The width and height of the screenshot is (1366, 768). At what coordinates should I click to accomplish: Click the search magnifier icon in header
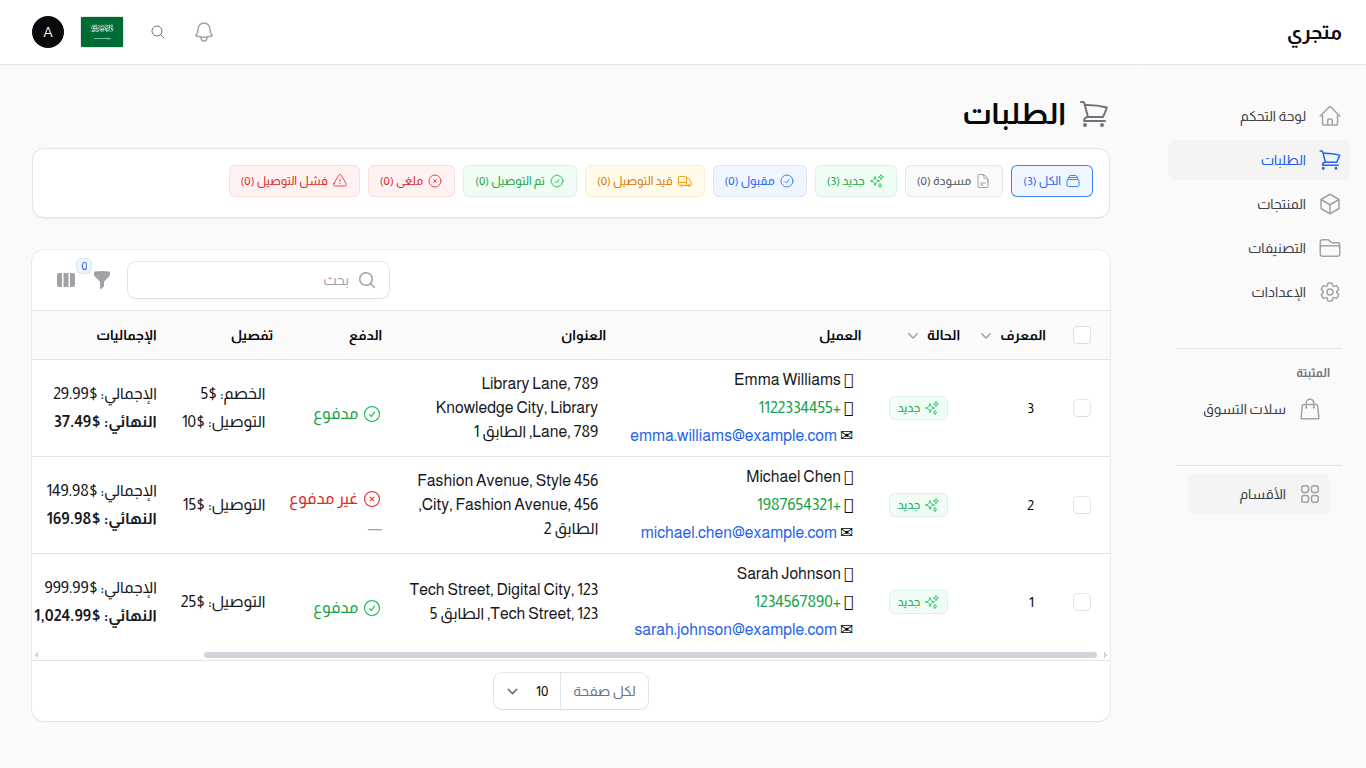pyautogui.click(x=158, y=32)
